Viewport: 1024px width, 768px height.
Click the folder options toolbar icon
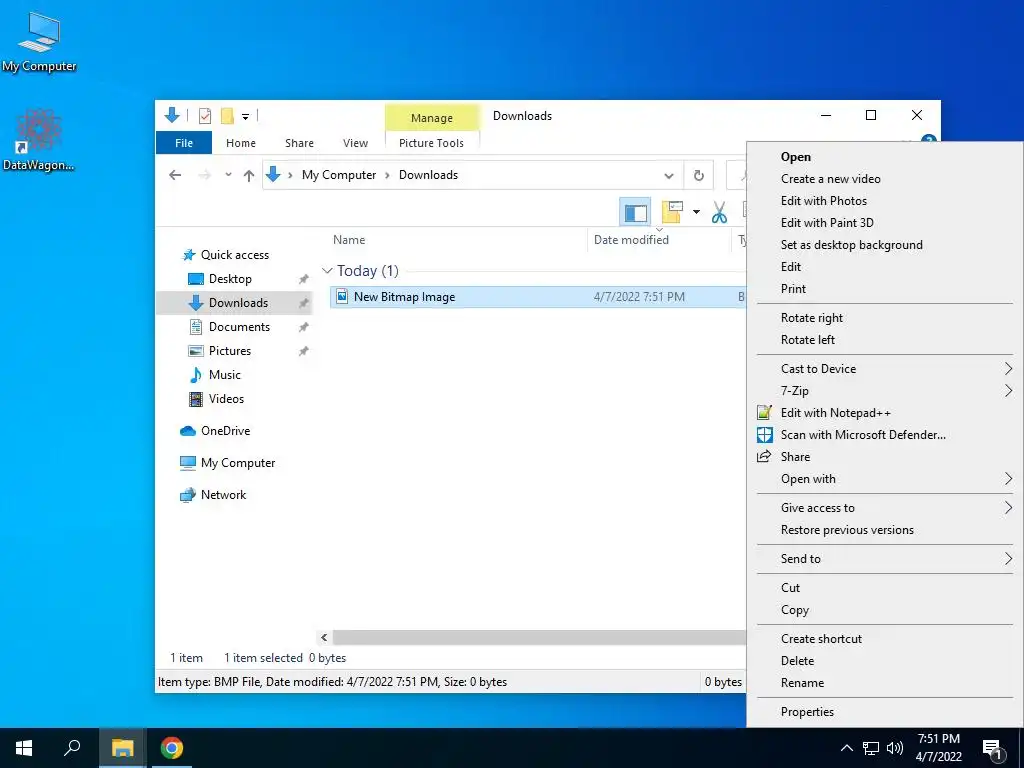coord(672,212)
